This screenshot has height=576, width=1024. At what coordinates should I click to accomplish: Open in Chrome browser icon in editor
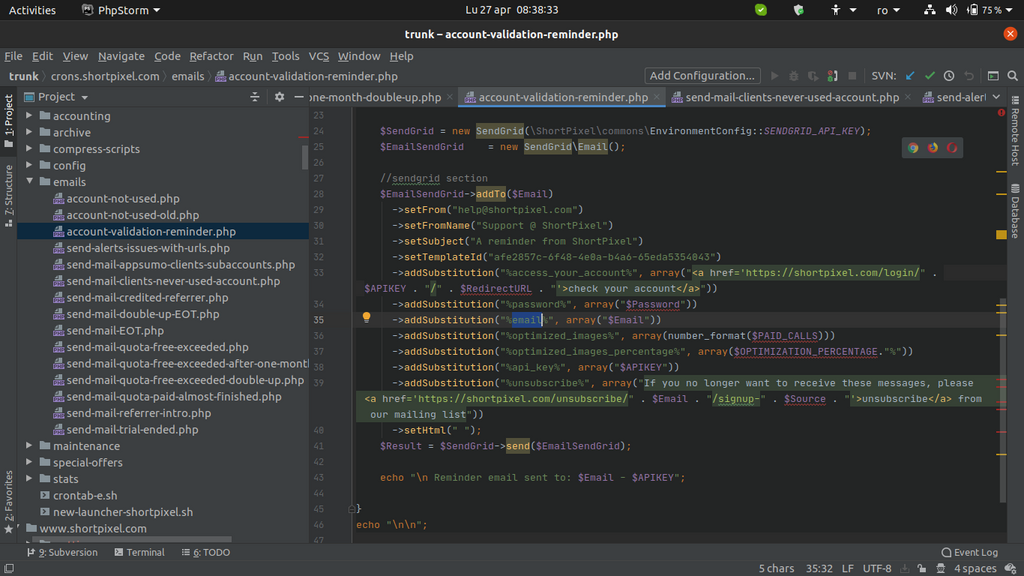pos(913,148)
